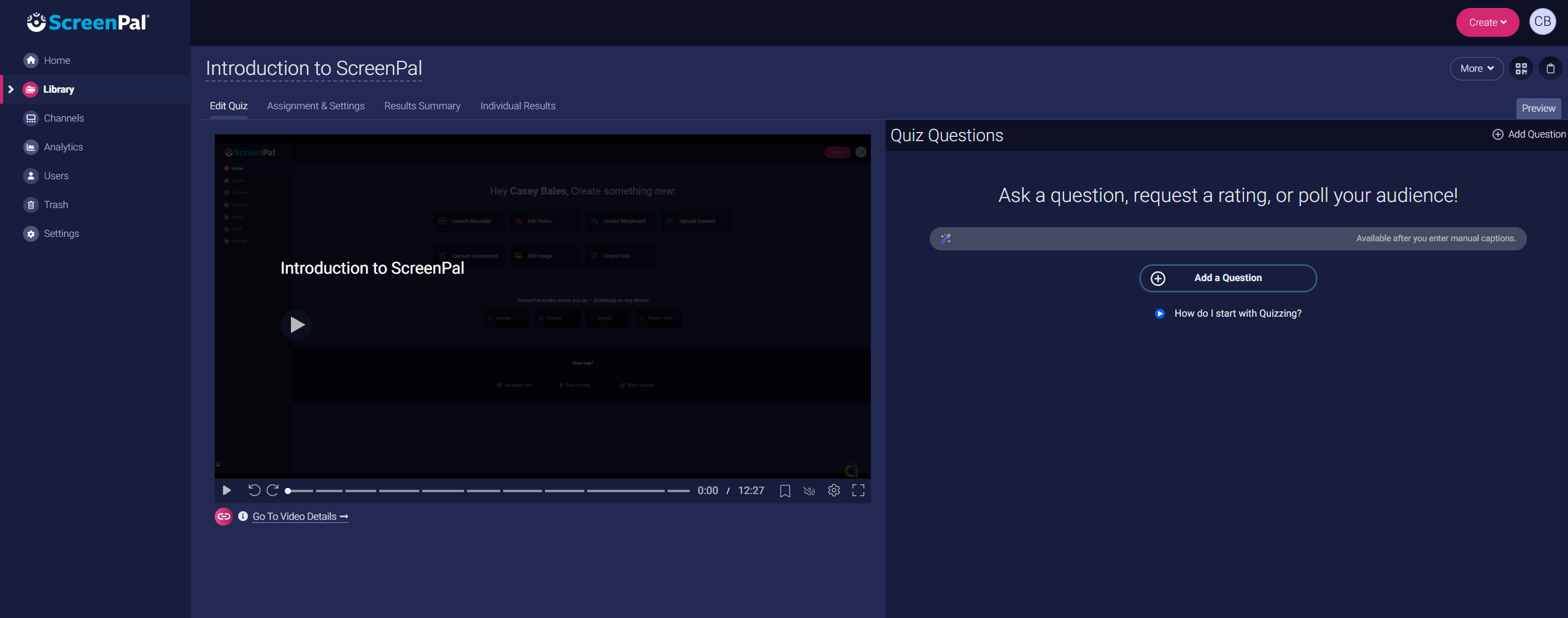Toggle the captions icon in video player
This screenshot has height=618, width=1568.
809,491
